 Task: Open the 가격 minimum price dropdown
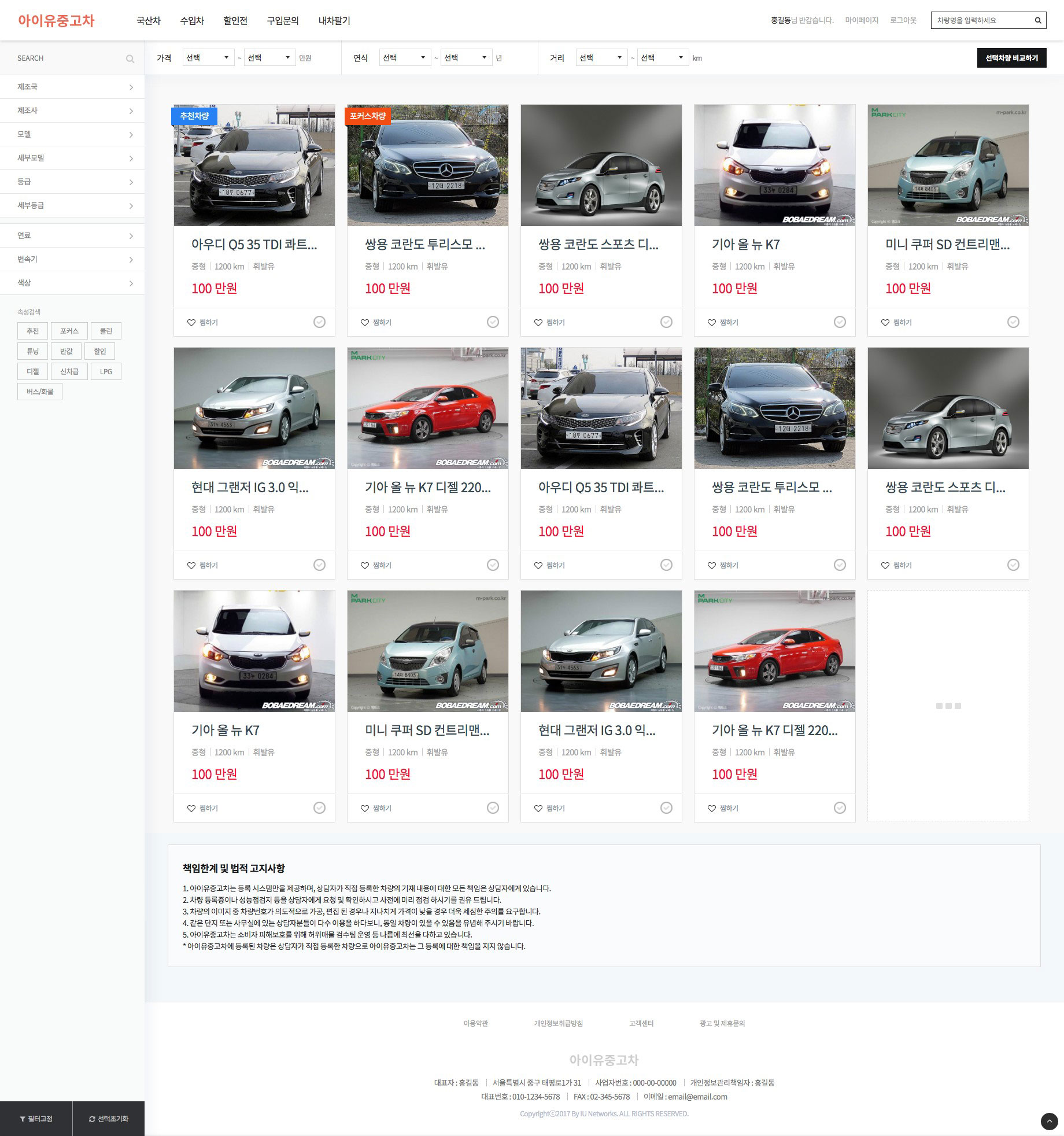coord(208,58)
